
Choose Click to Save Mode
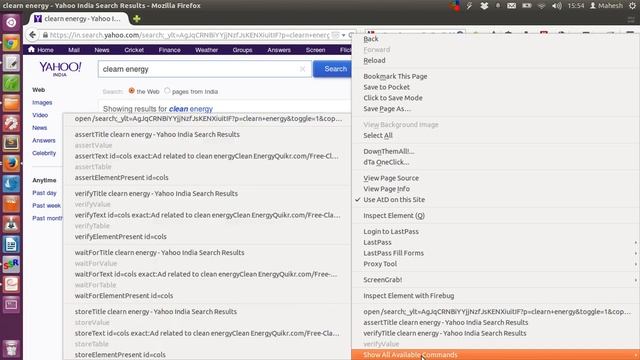[x=496, y=98]
